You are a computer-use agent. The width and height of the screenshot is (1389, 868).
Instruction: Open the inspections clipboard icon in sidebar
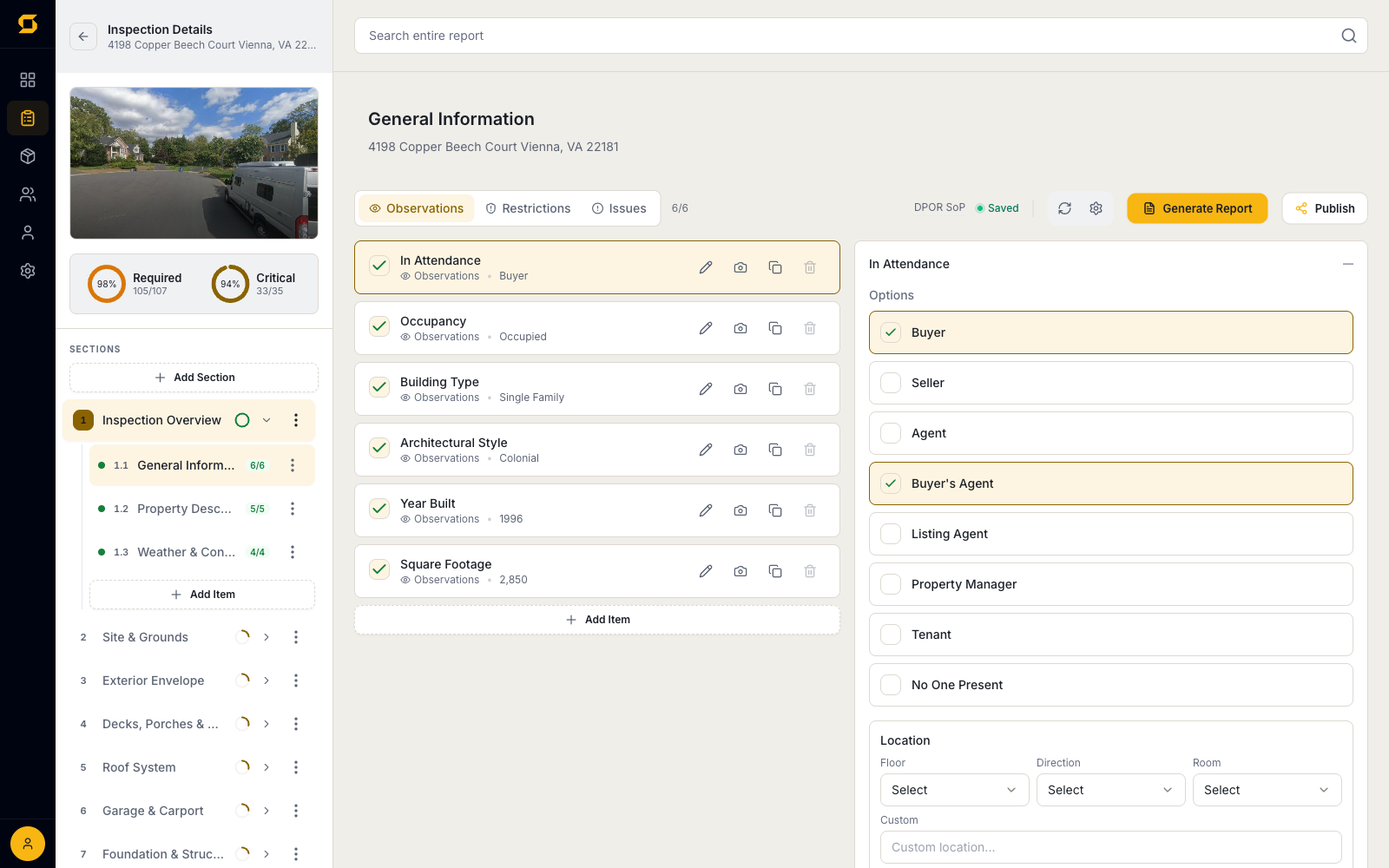click(28, 118)
